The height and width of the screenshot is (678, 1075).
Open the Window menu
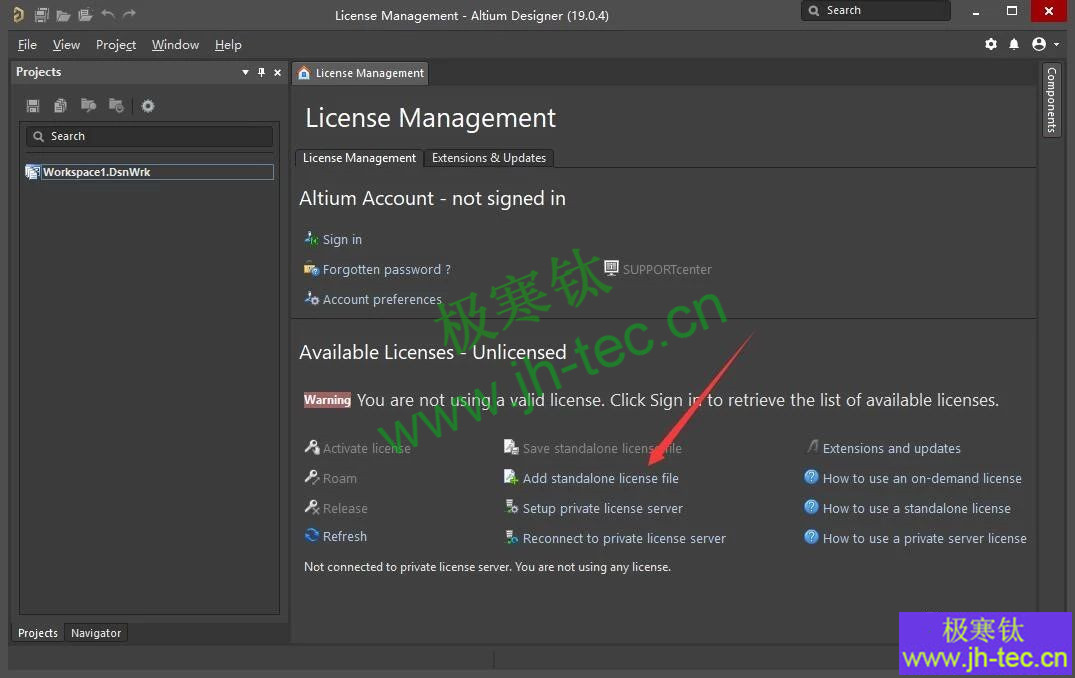coord(176,45)
